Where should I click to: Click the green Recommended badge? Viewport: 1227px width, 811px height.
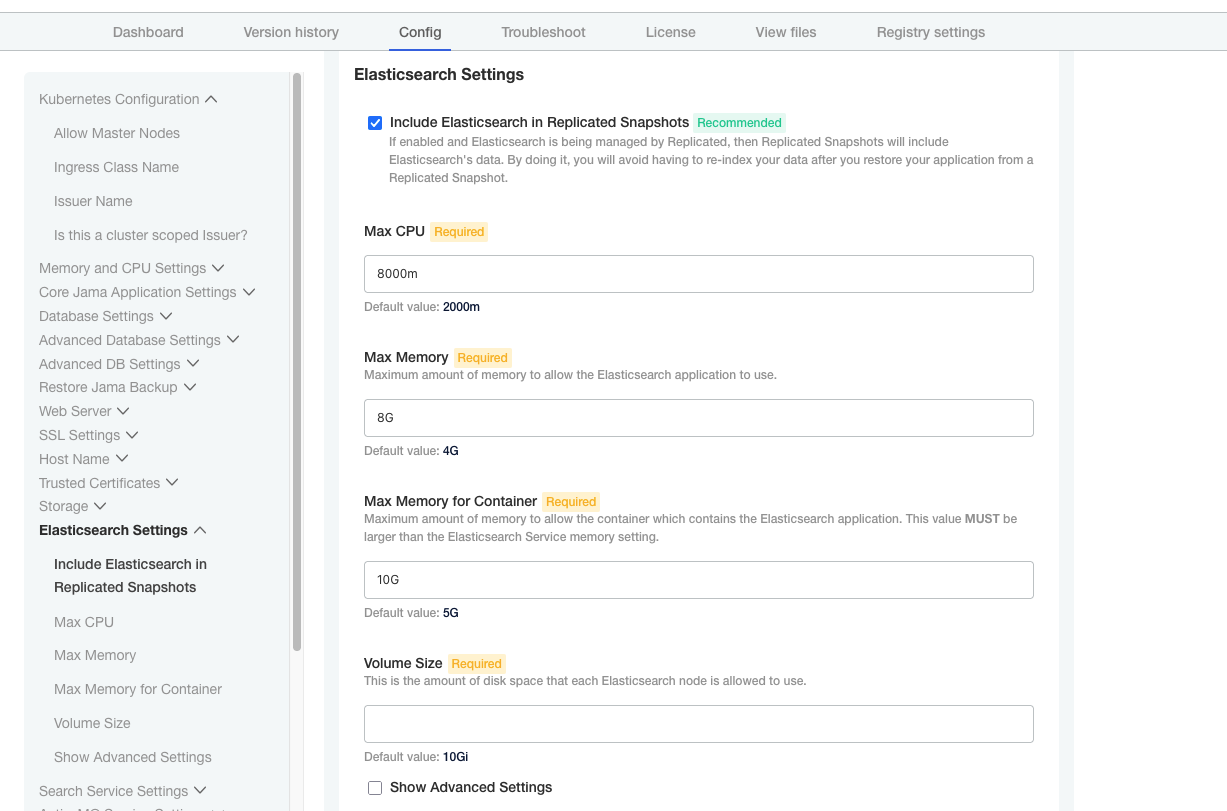click(739, 123)
